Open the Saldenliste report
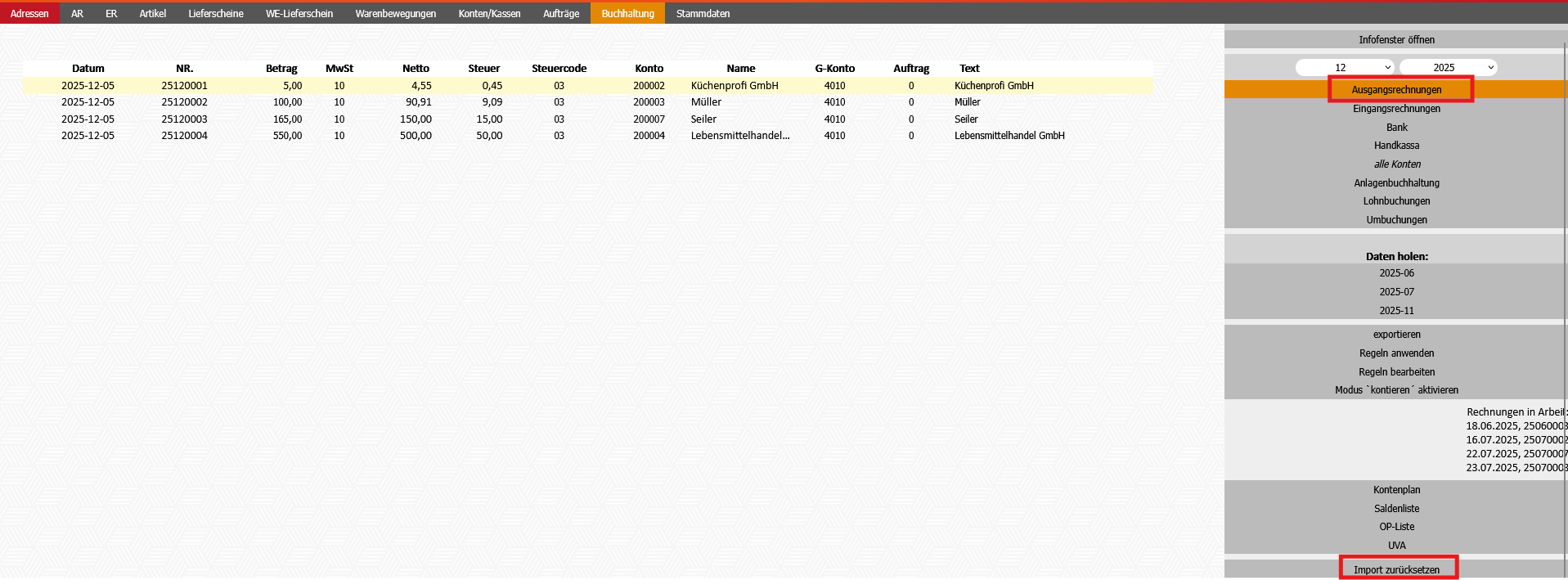Viewport: 1568px width, 580px height. pyautogui.click(x=1395, y=509)
